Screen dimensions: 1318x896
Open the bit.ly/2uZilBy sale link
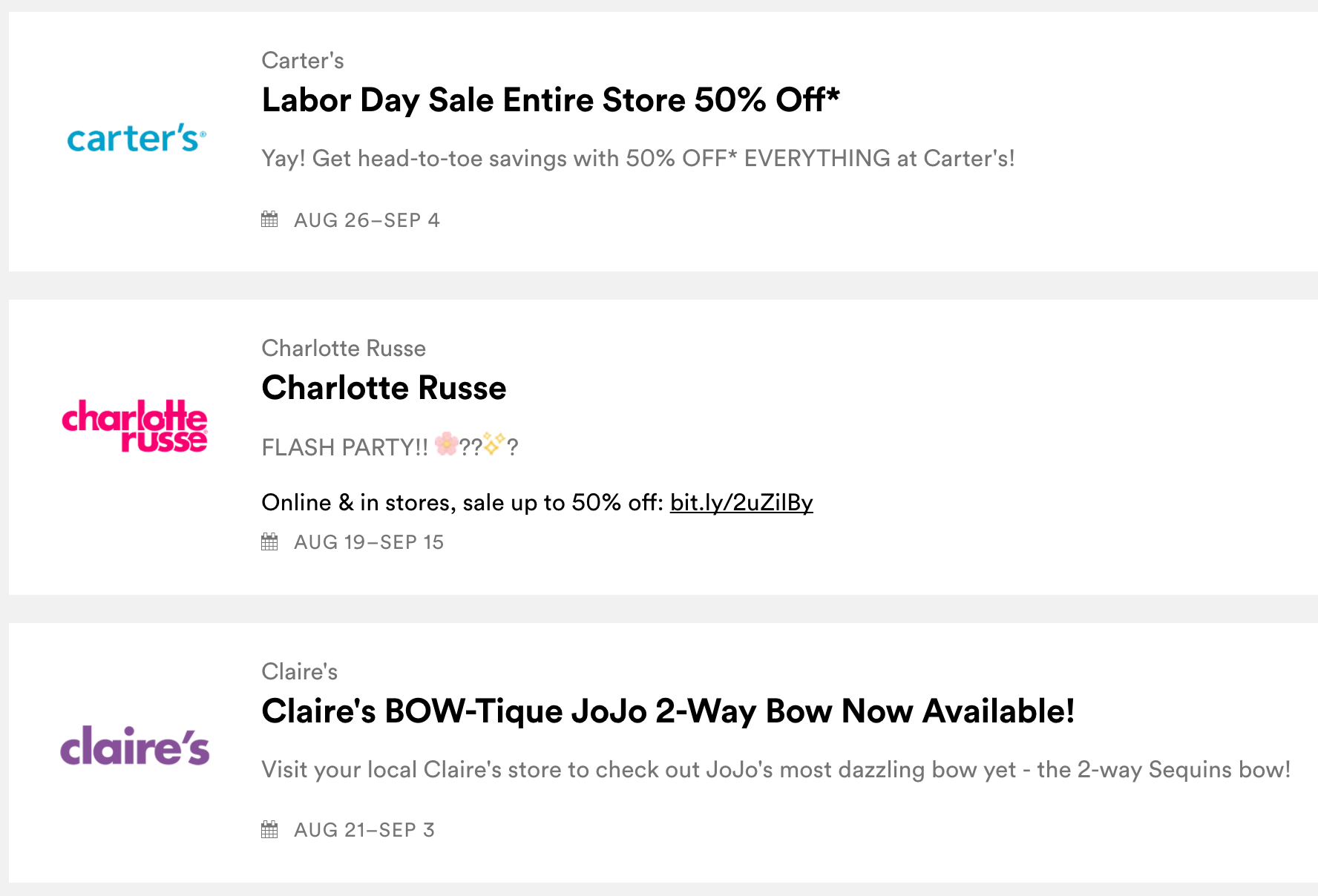741,503
